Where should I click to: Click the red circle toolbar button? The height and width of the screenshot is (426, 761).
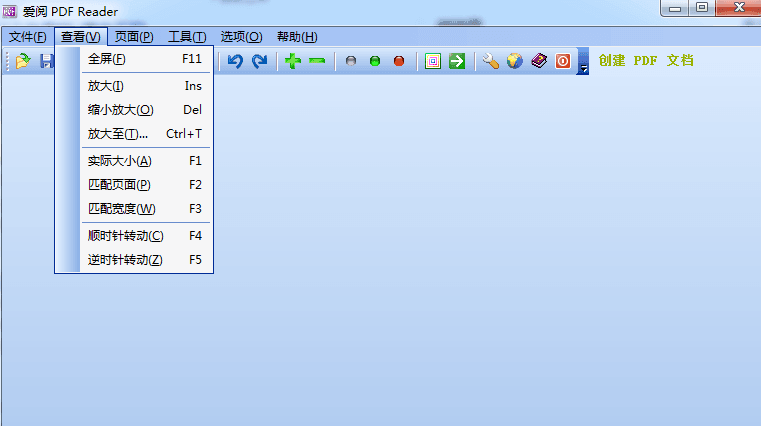[x=399, y=61]
